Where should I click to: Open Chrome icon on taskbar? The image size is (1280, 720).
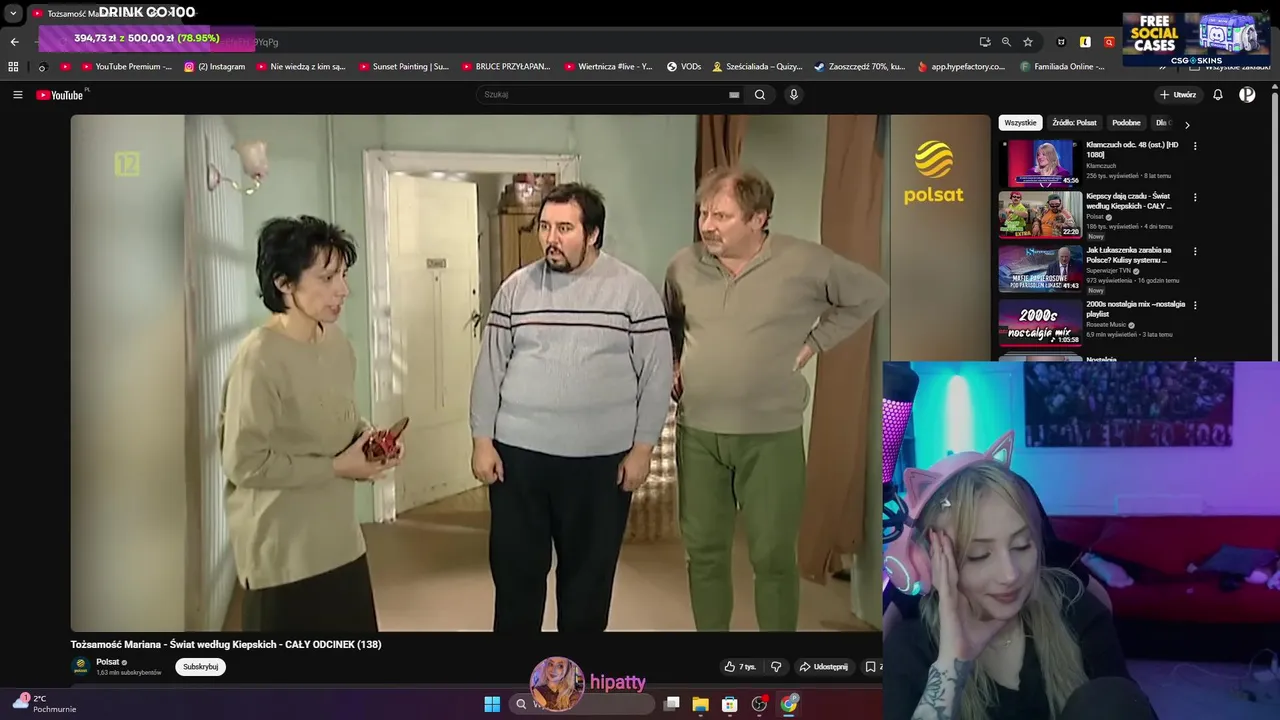pos(789,704)
